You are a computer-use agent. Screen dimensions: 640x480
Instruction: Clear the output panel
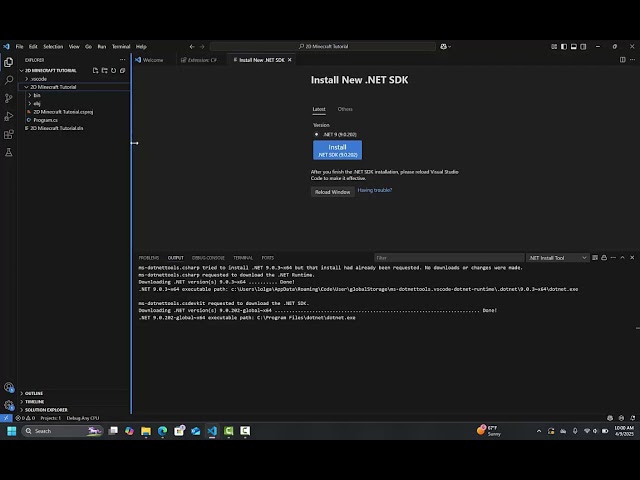coord(595,258)
